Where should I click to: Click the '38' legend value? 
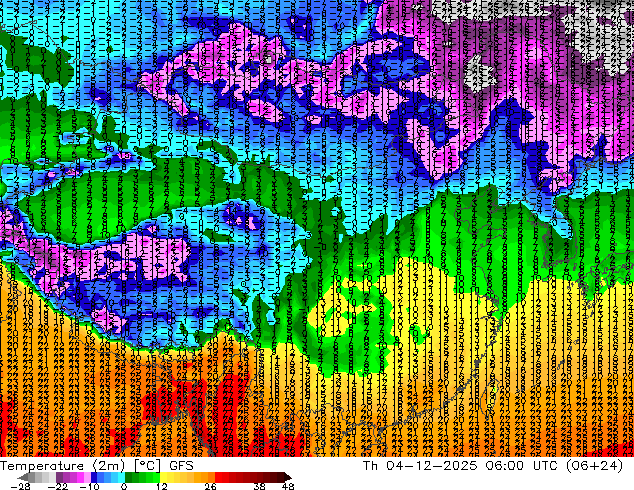click(260, 486)
